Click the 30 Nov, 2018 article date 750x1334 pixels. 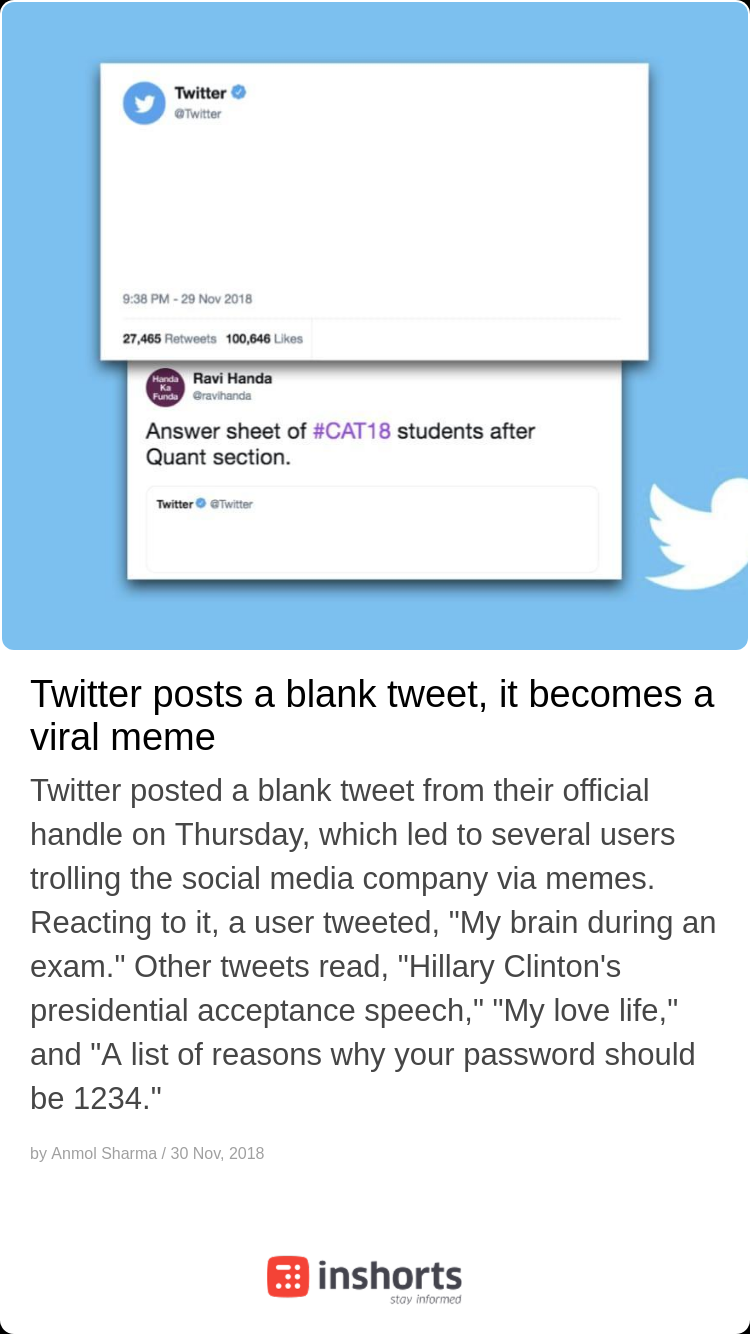(x=217, y=1153)
